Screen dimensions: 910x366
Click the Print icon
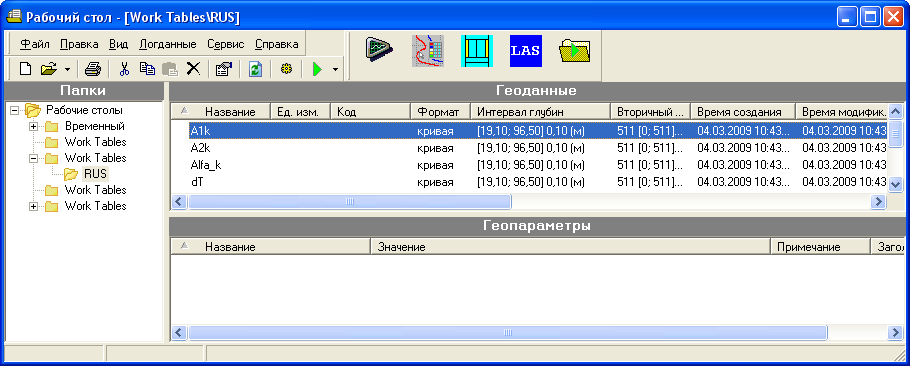(x=93, y=69)
